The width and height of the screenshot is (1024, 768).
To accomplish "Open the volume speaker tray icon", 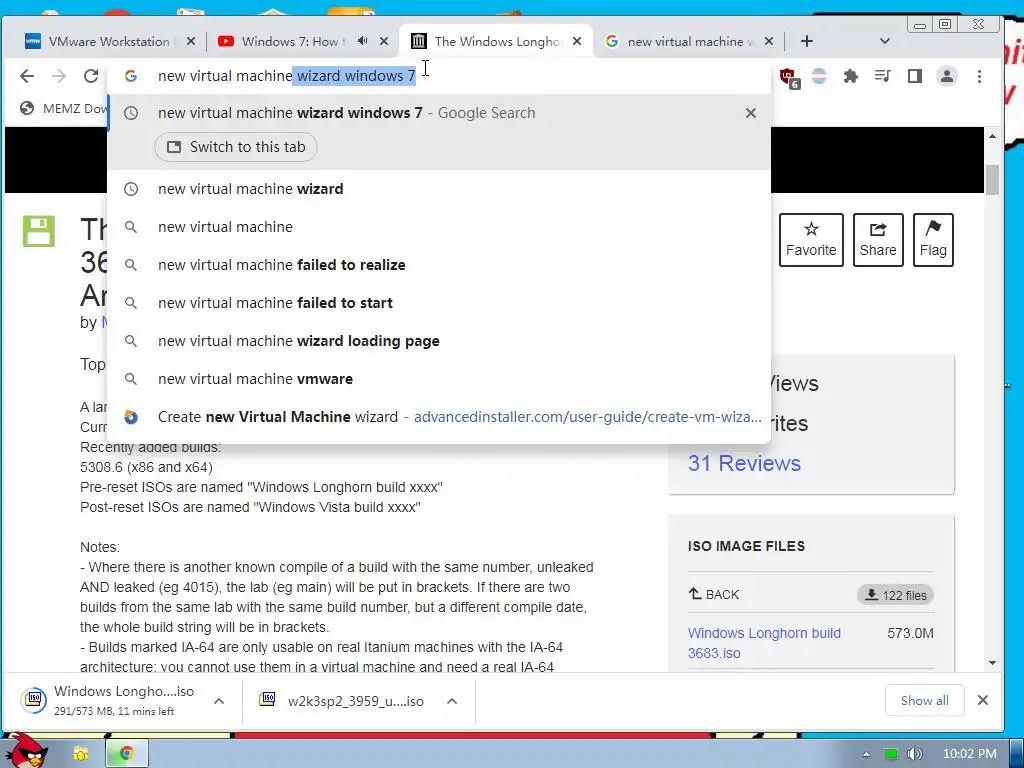I will pos(914,754).
